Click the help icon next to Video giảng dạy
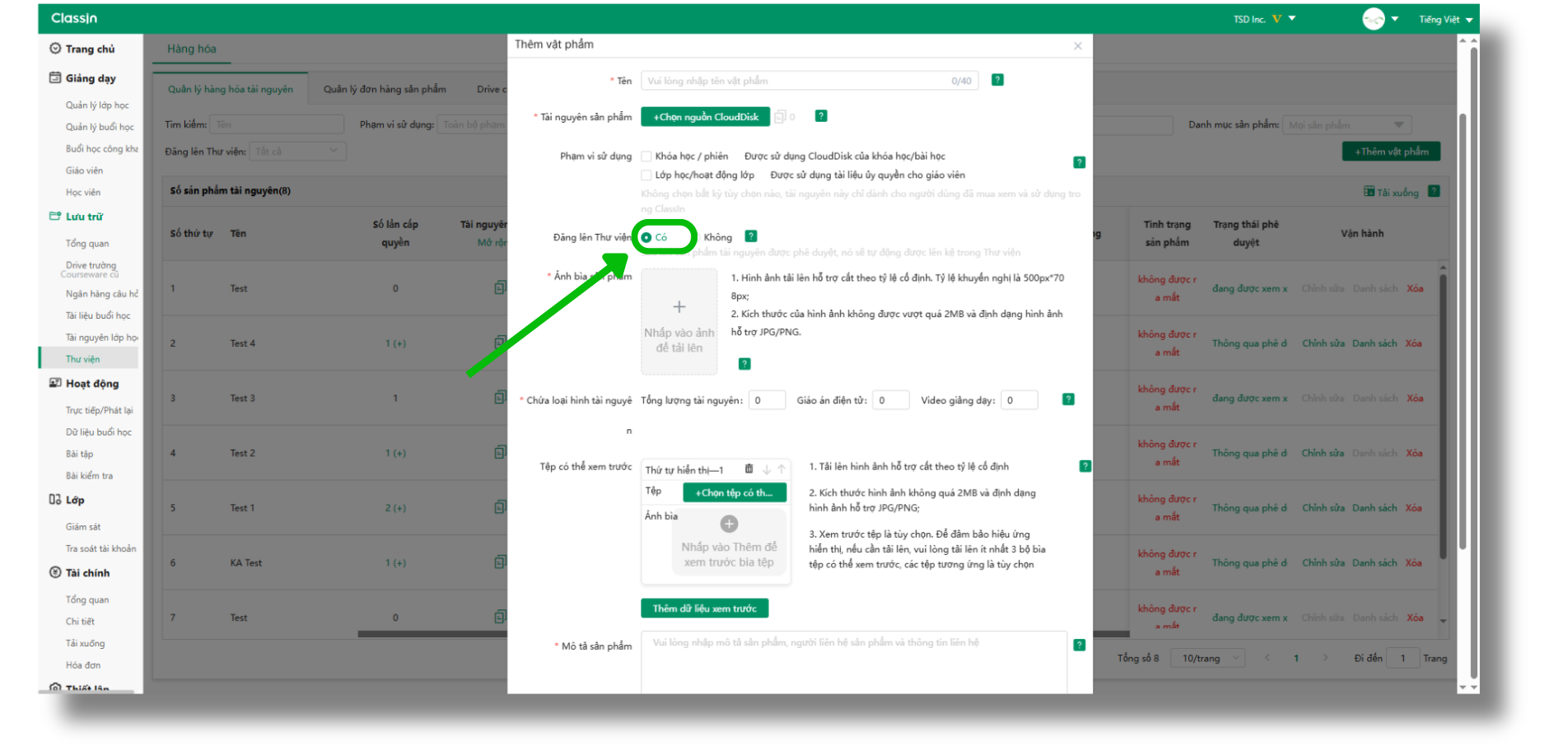This screenshot has width=1568, height=751. [x=1068, y=399]
